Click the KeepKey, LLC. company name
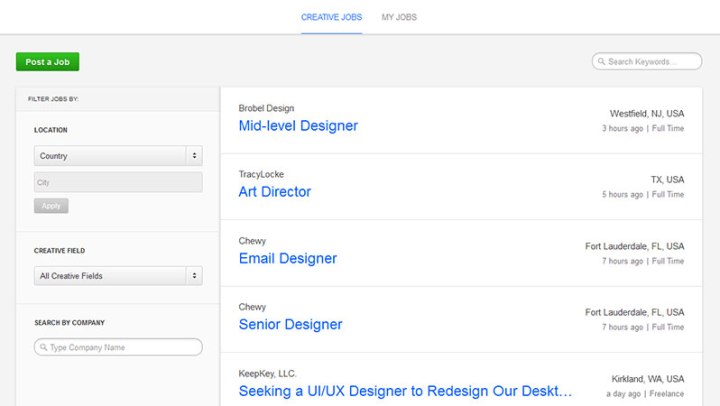The image size is (720, 406). (x=267, y=374)
